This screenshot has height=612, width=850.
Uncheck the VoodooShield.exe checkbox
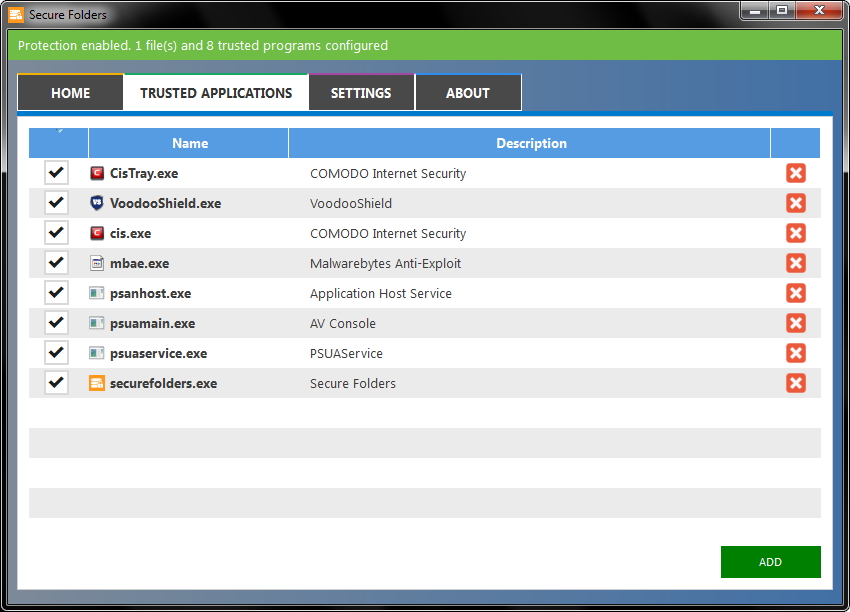(56, 203)
